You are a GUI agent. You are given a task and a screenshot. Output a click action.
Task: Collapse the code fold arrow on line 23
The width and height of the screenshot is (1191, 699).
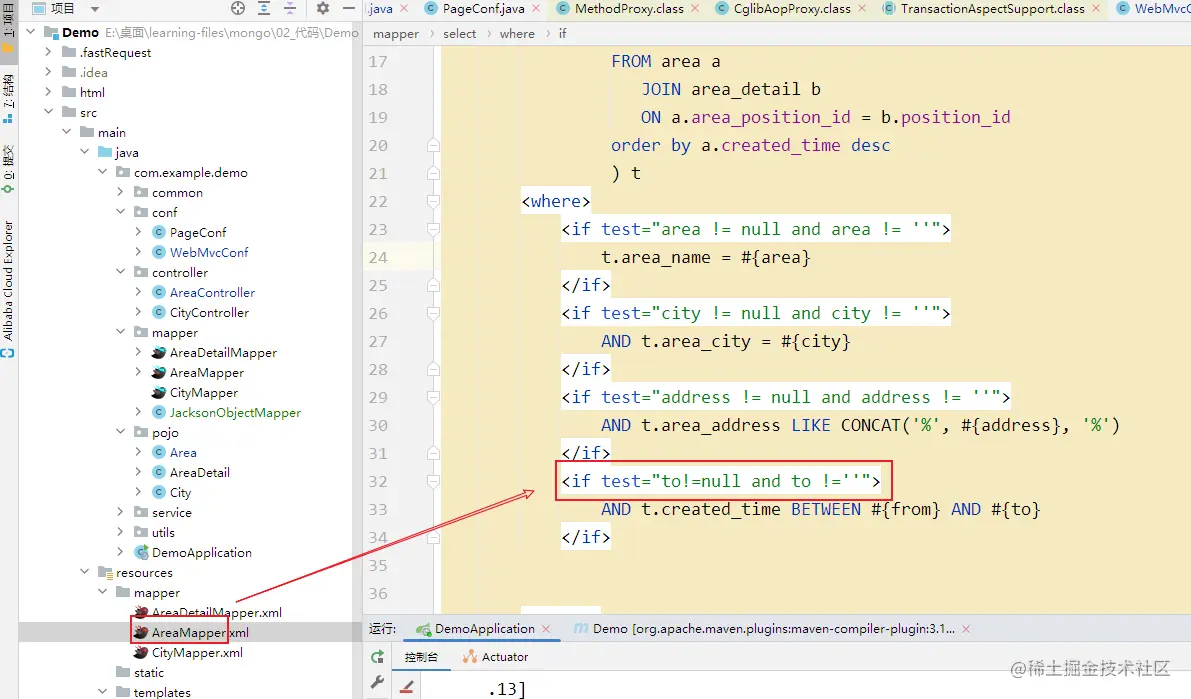(431, 227)
